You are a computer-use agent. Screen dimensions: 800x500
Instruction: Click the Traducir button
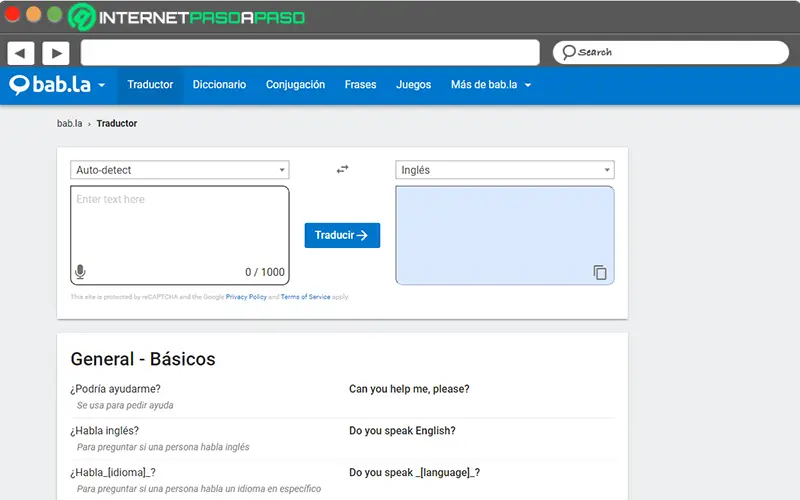pos(342,235)
